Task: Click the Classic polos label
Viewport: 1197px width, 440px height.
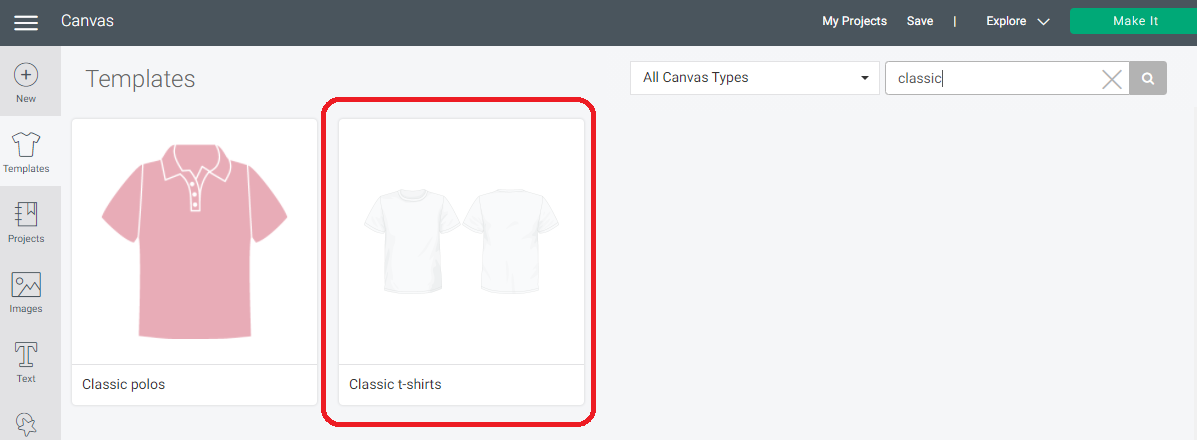Action: click(x=124, y=384)
